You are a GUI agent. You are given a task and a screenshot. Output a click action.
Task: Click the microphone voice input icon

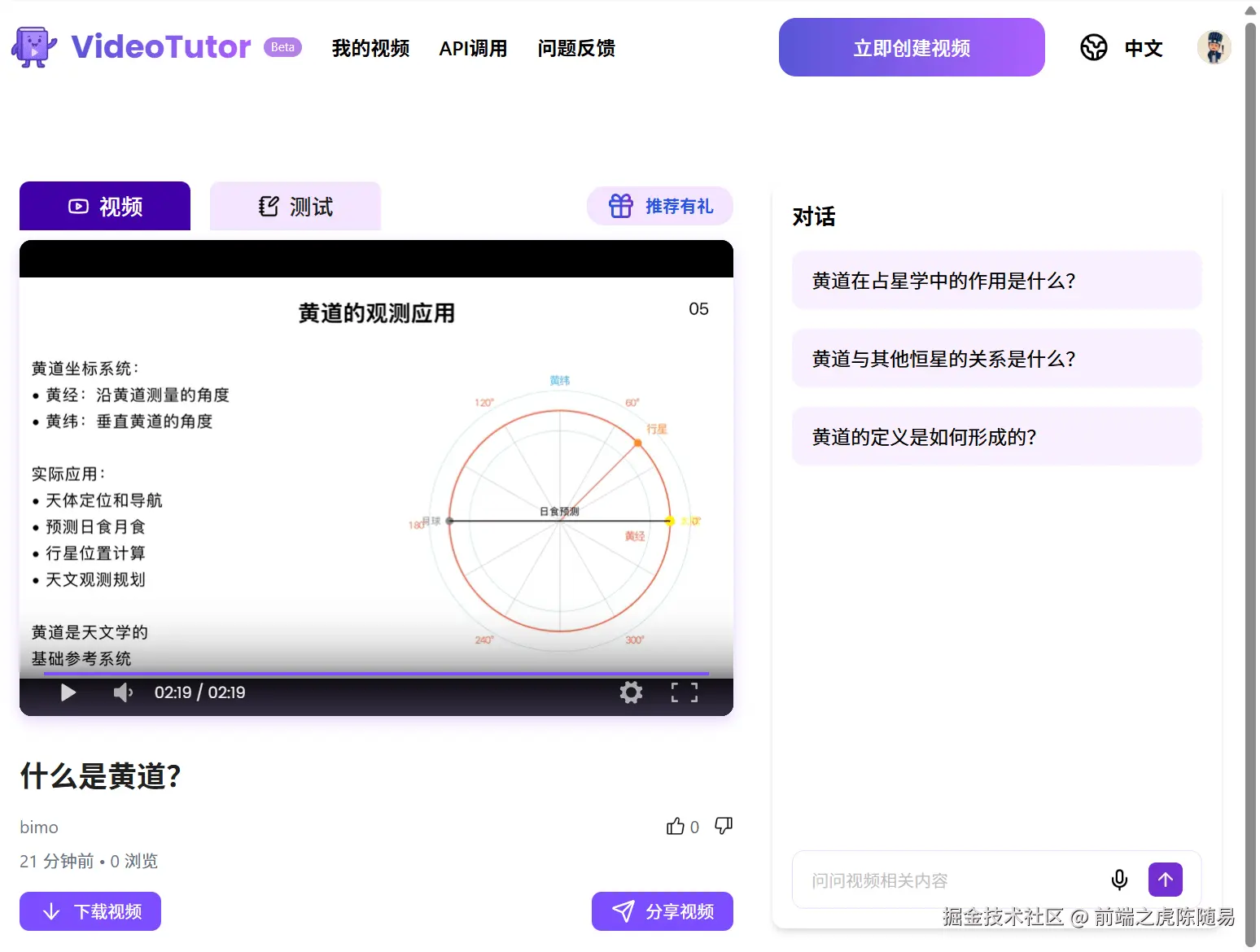(x=1119, y=880)
